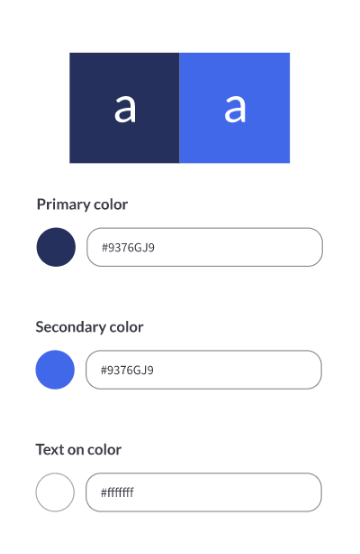Click the "Secondary color" heading label
This screenshot has width=360, height=554.
89,327
